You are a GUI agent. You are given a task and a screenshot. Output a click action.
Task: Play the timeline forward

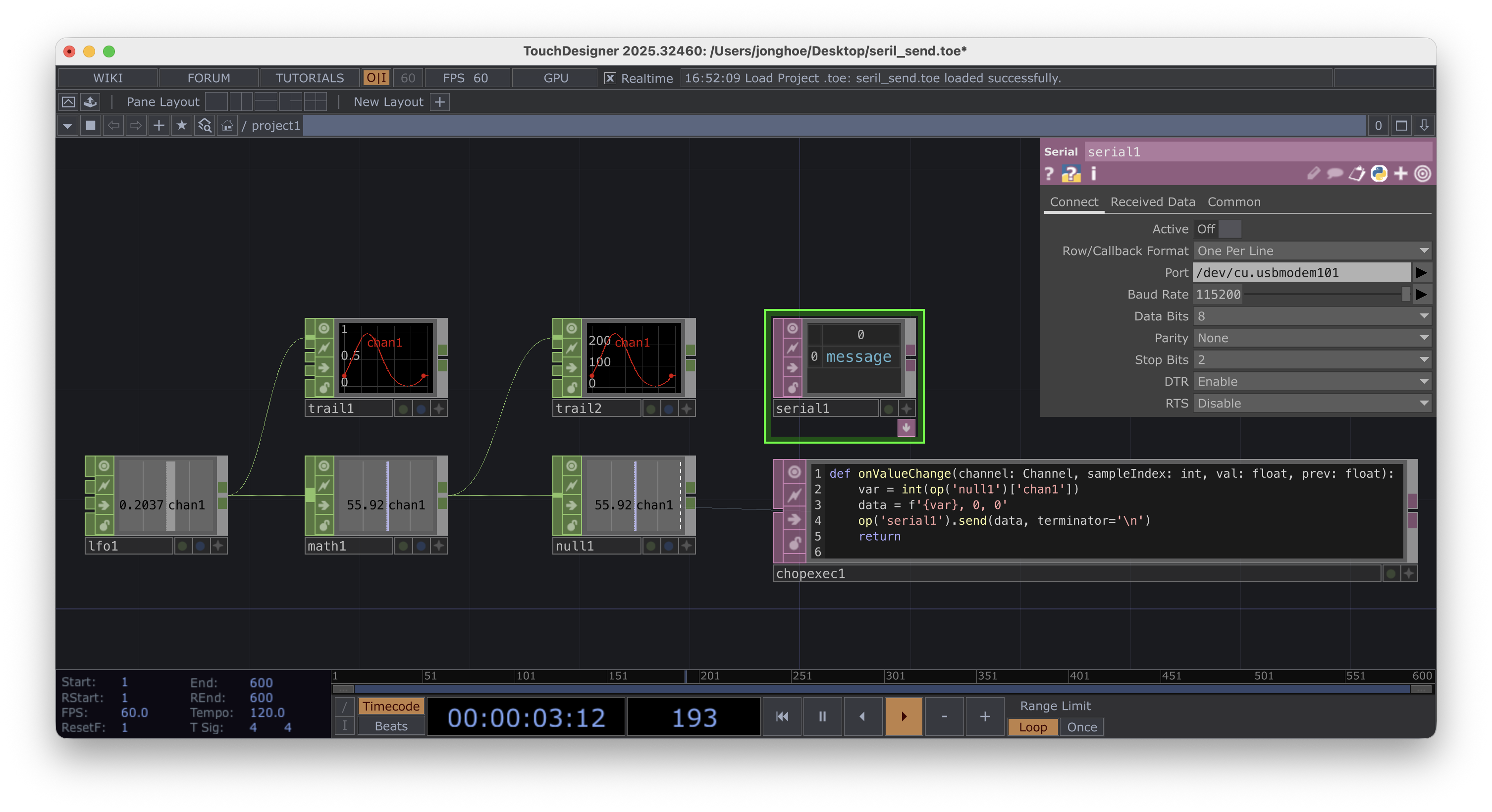pos(904,716)
